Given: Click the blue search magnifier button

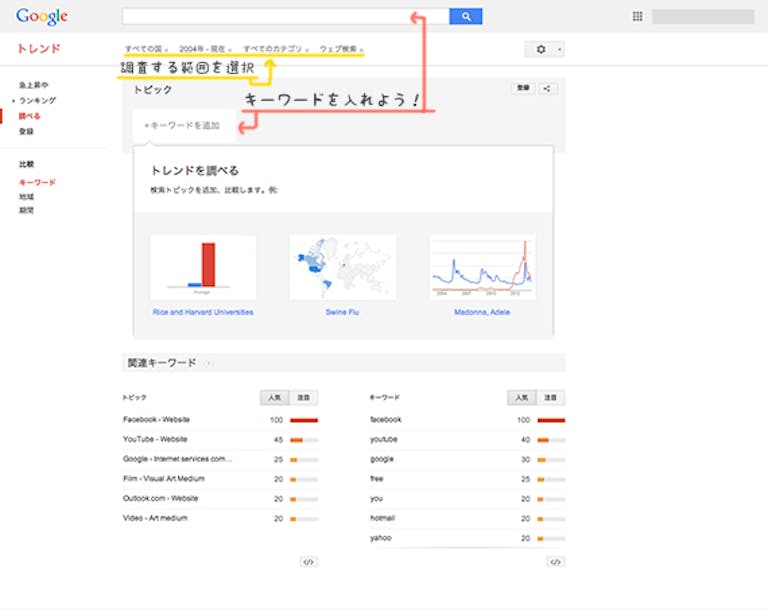Looking at the screenshot, I should coord(466,16).
